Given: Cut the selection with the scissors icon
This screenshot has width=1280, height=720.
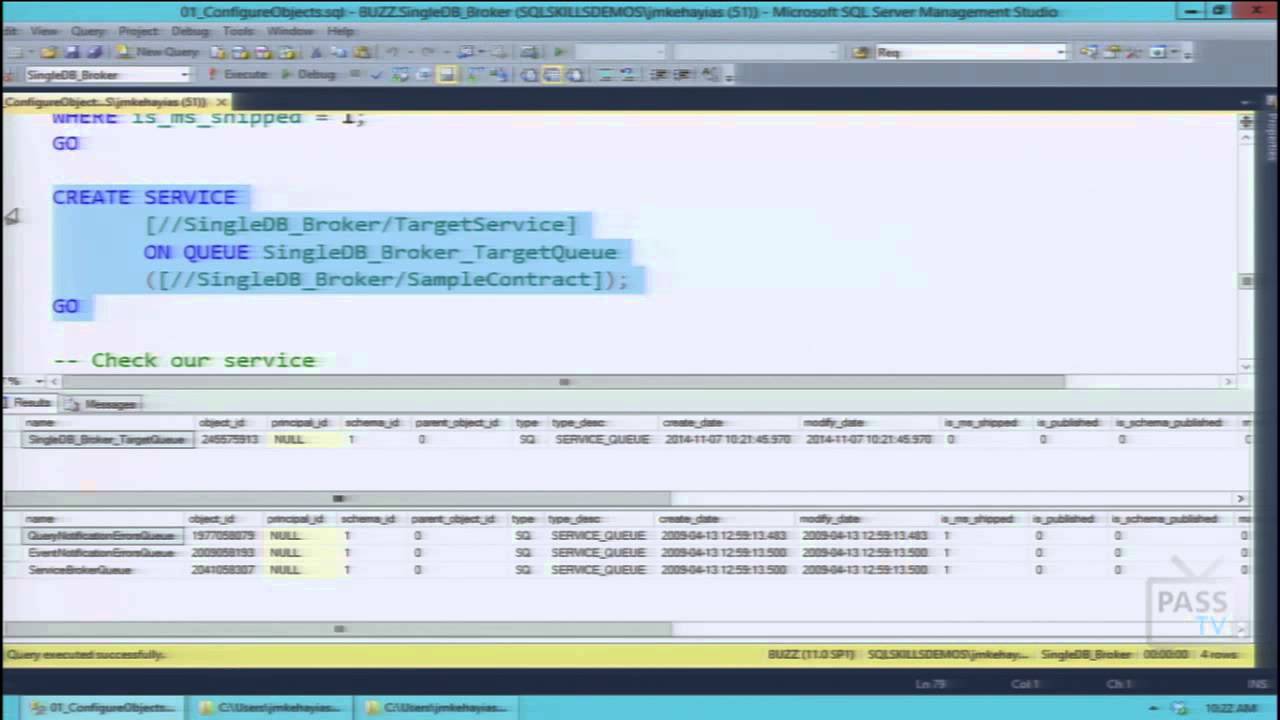Looking at the screenshot, I should pos(316,52).
